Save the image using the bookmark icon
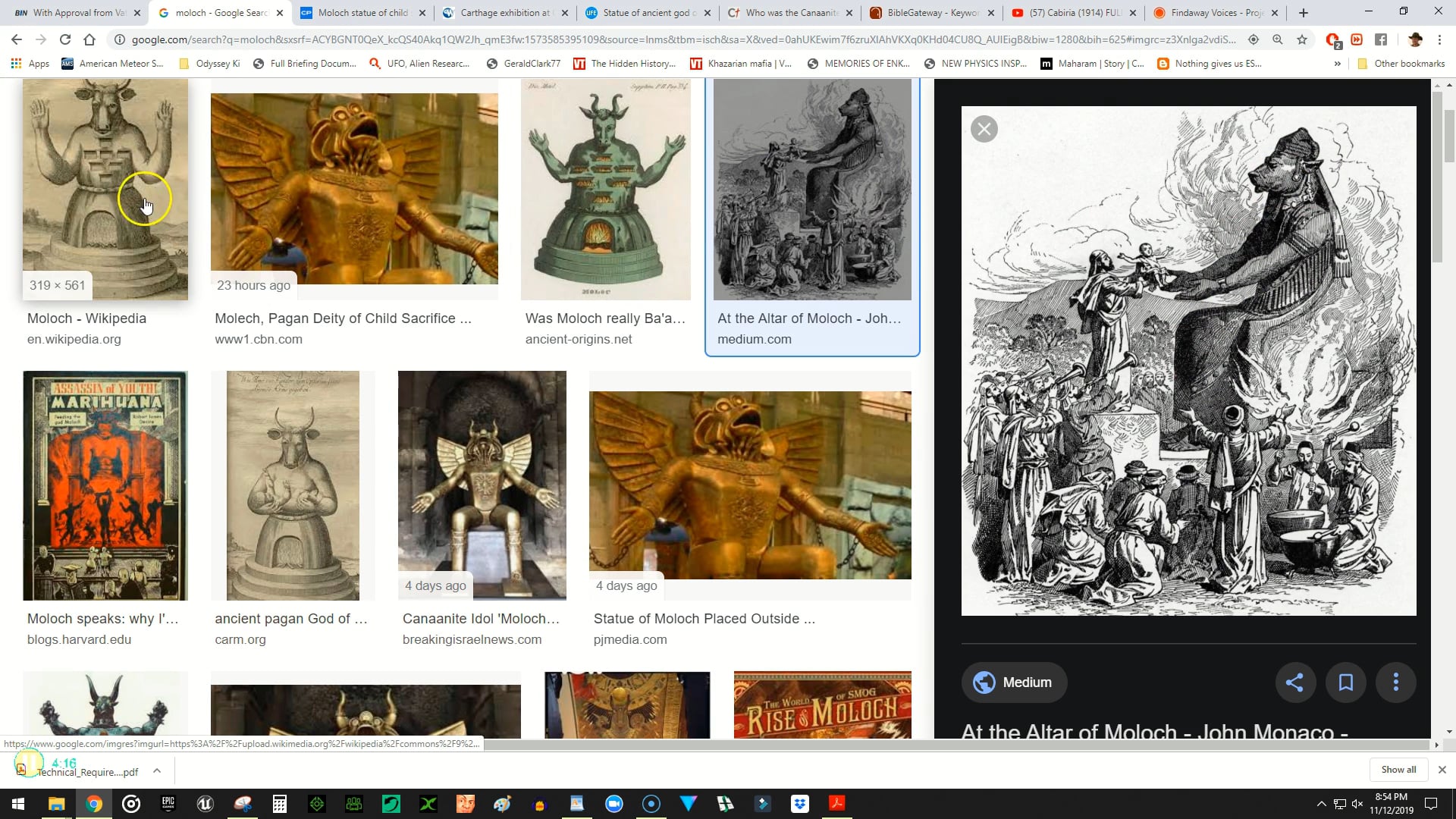The height and width of the screenshot is (819, 1456). pos(1346,682)
